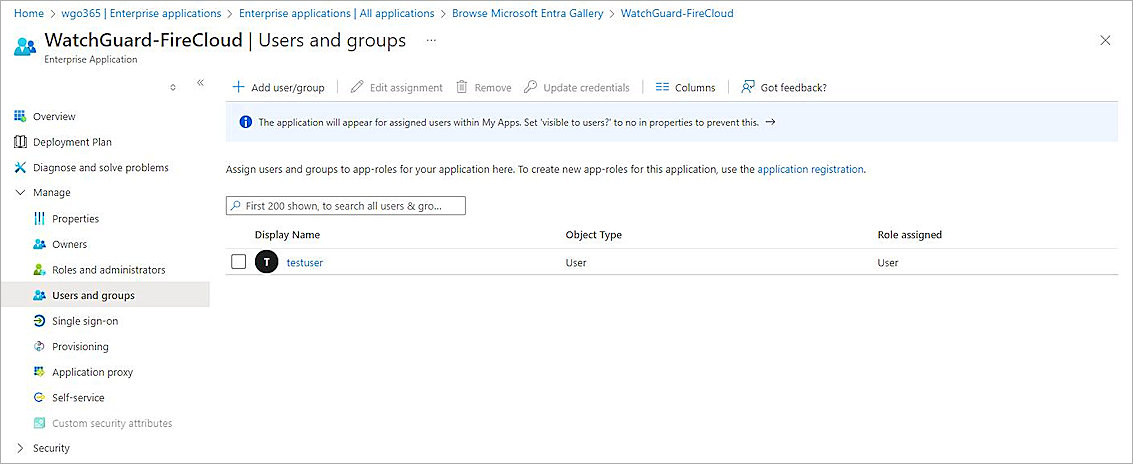The height and width of the screenshot is (464, 1133).
Task: Open Provisioning page
Action: click(80, 347)
